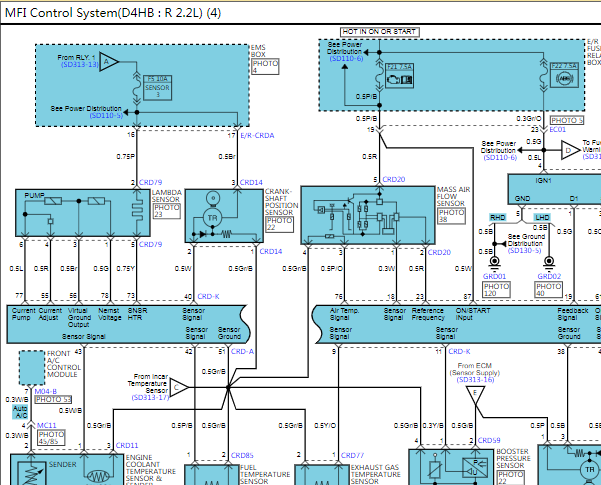Open PHOTO 120 under GRD01
Image resolution: width=601 pixels, height=485 pixels.
[496, 290]
